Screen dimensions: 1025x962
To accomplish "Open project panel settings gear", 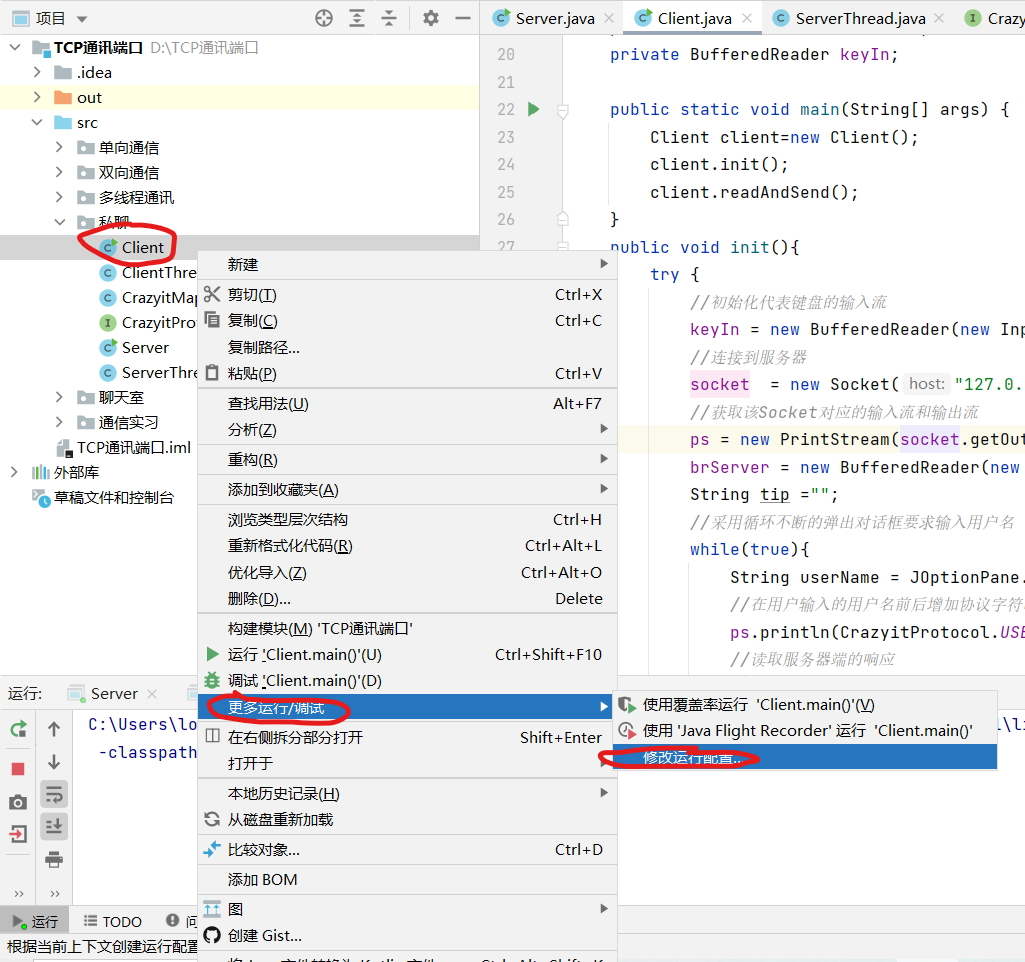I will click(431, 17).
